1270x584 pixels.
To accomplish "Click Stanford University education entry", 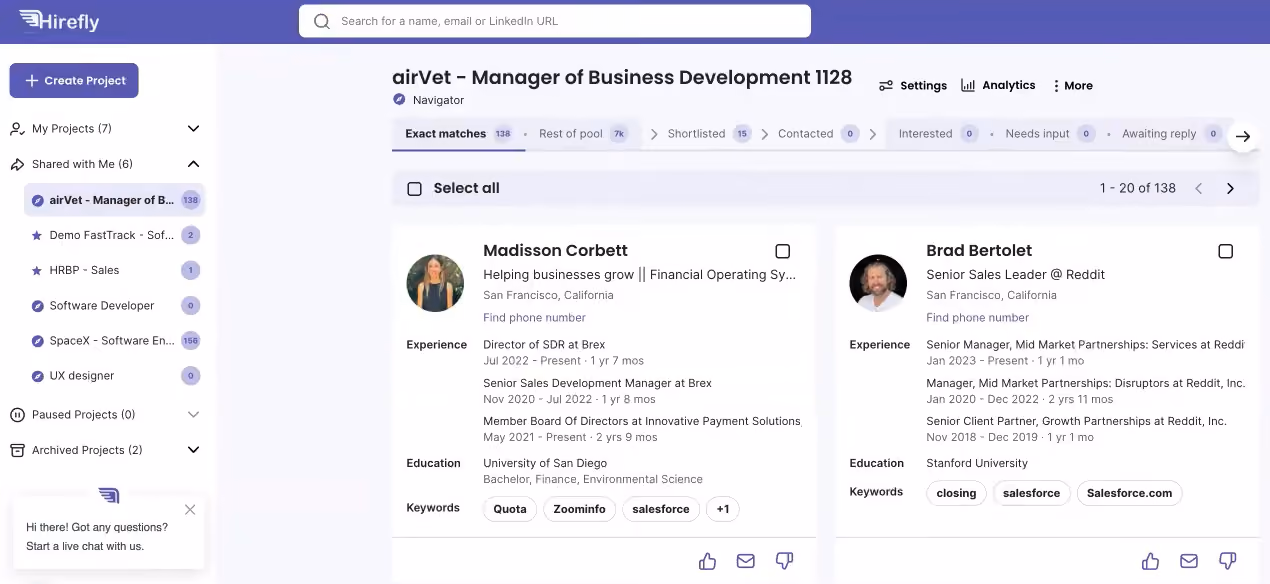I will [x=977, y=464].
